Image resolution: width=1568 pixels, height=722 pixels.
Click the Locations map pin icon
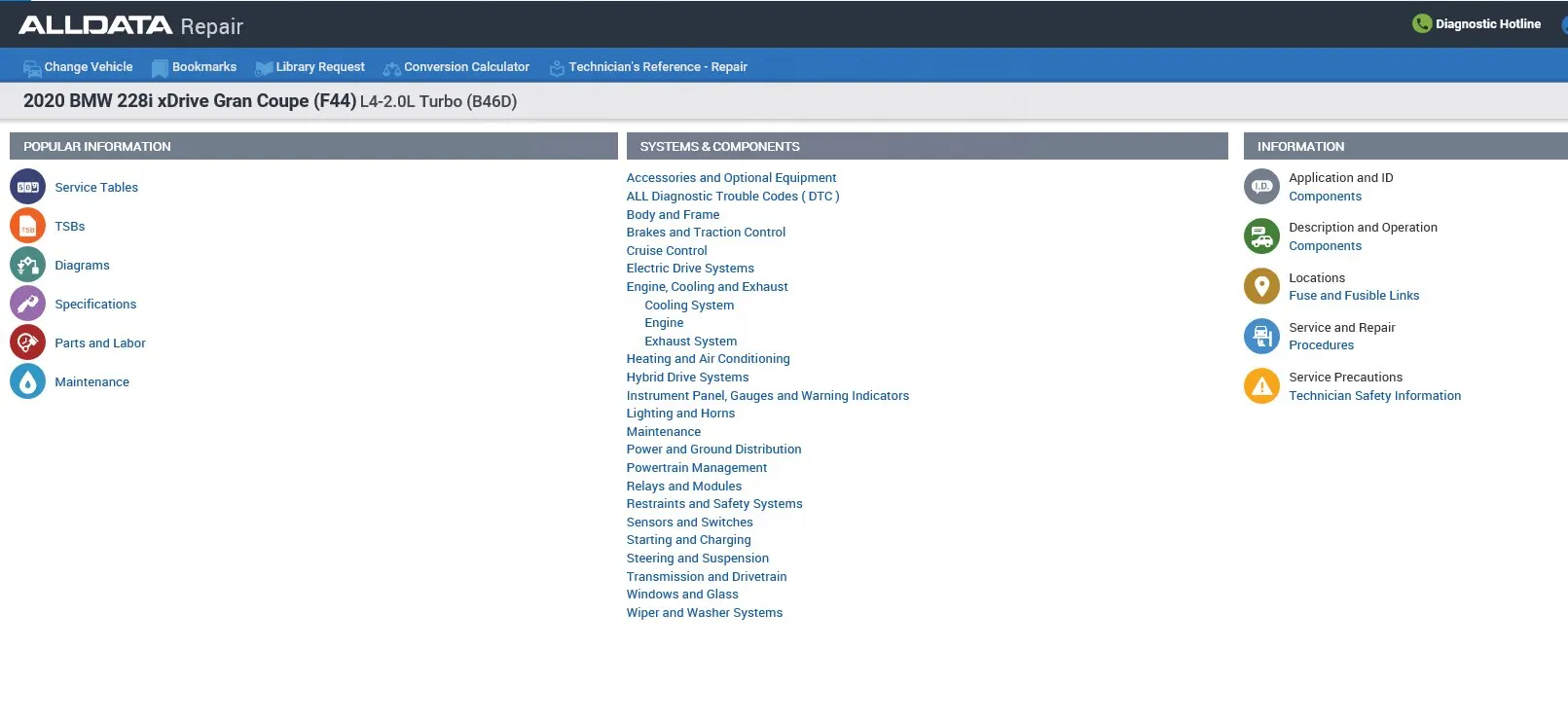click(x=1261, y=286)
